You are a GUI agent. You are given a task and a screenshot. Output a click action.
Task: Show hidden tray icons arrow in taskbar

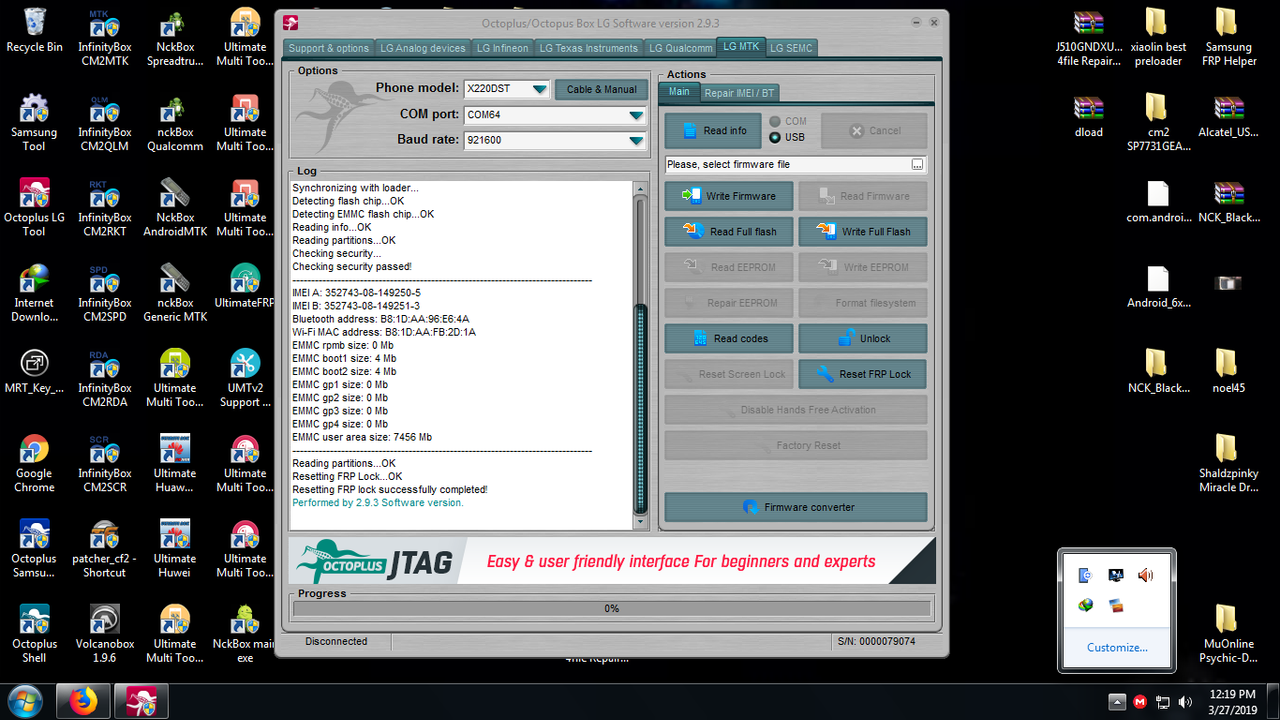[x=1117, y=701]
